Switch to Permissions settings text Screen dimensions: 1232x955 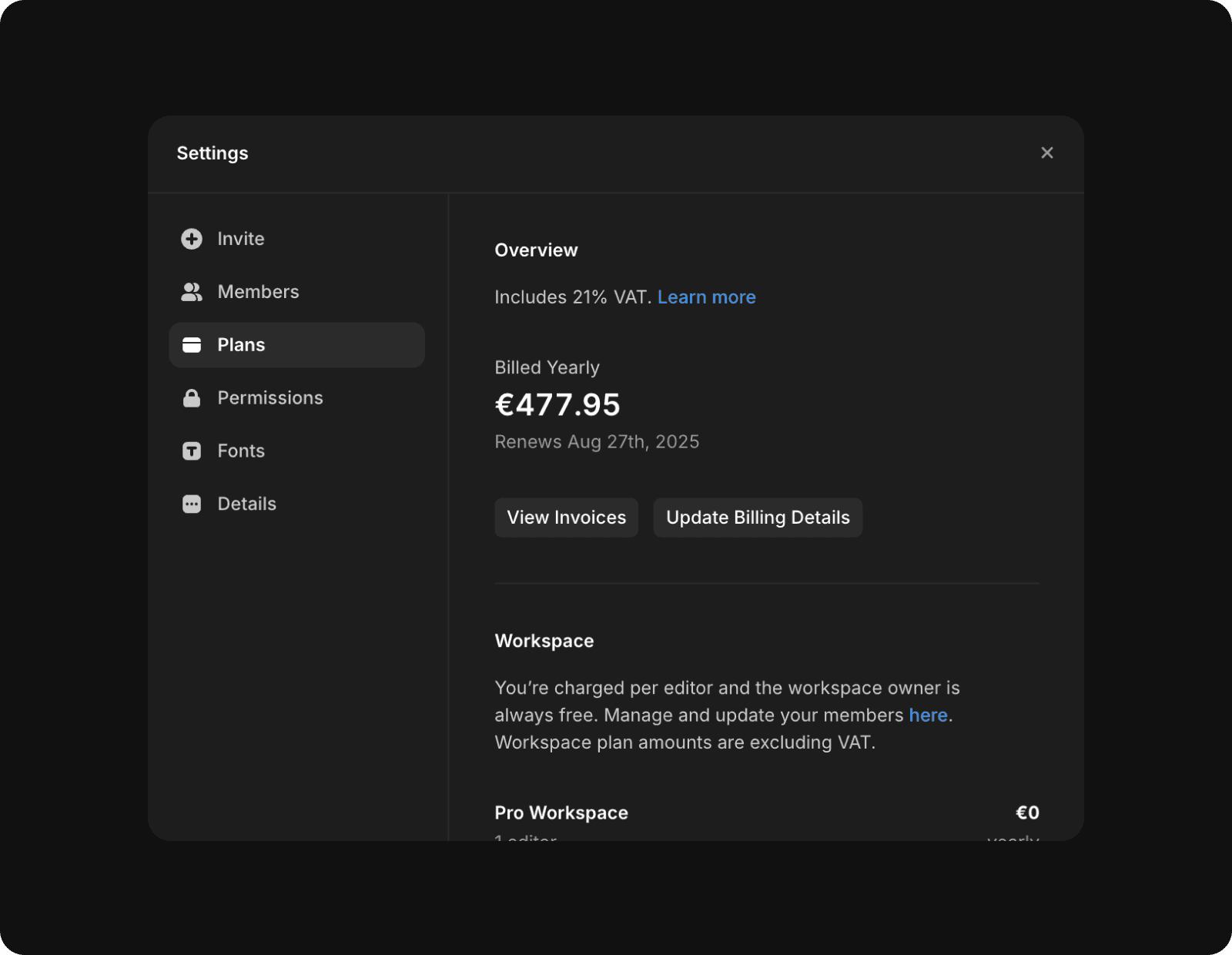click(x=270, y=398)
